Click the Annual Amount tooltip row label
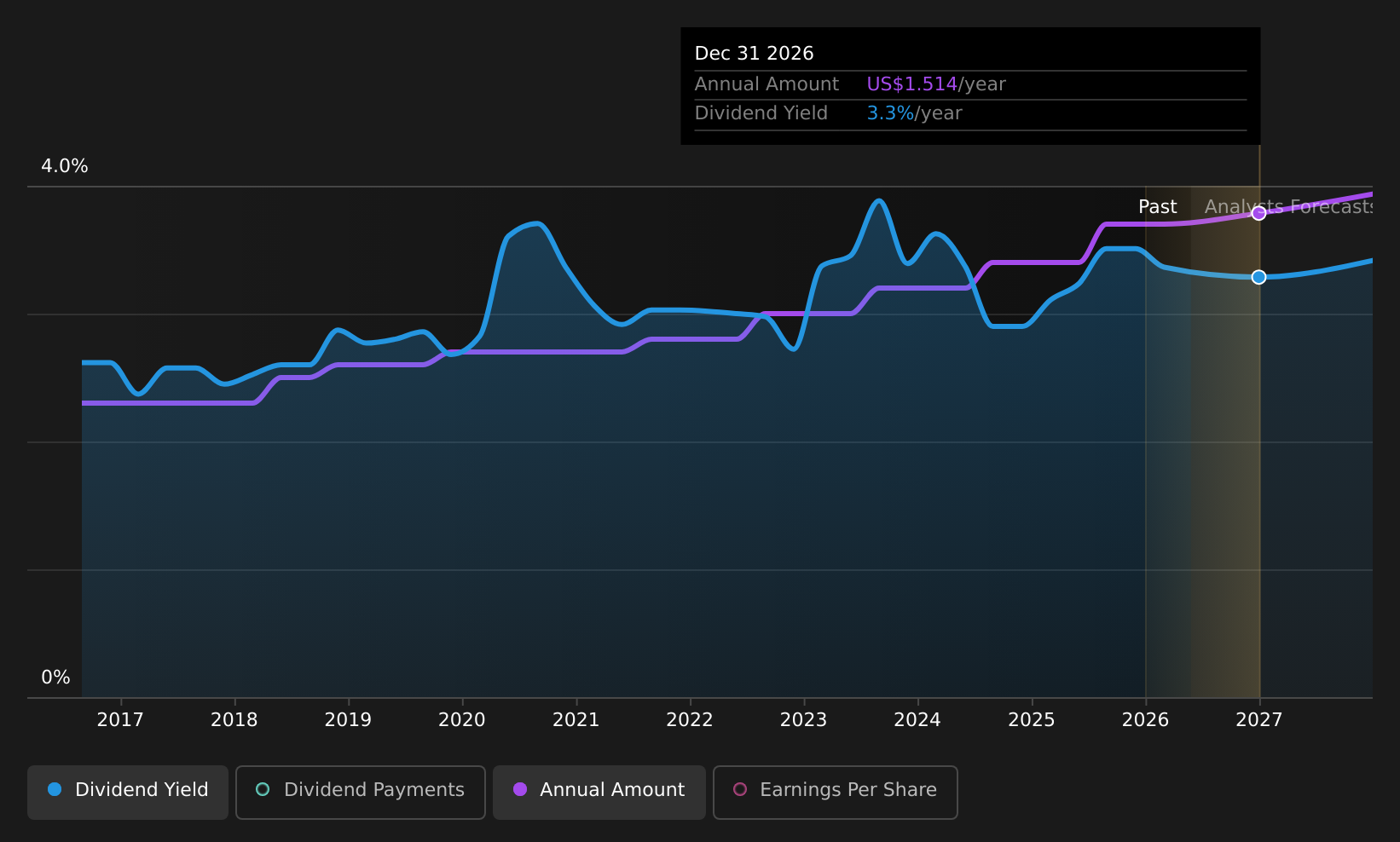The height and width of the screenshot is (842, 1400). coord(767,84)
